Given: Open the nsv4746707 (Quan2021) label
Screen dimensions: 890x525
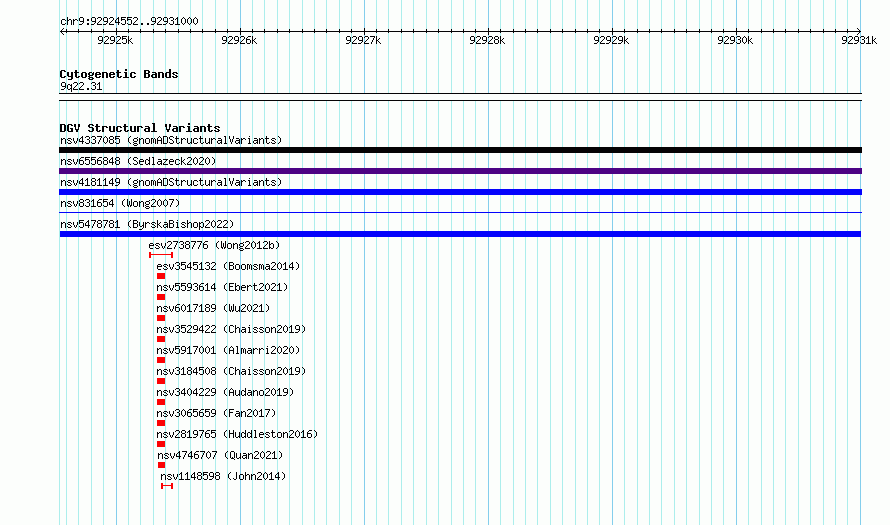Looking at the screenshot, I should [x=220, y=455].
